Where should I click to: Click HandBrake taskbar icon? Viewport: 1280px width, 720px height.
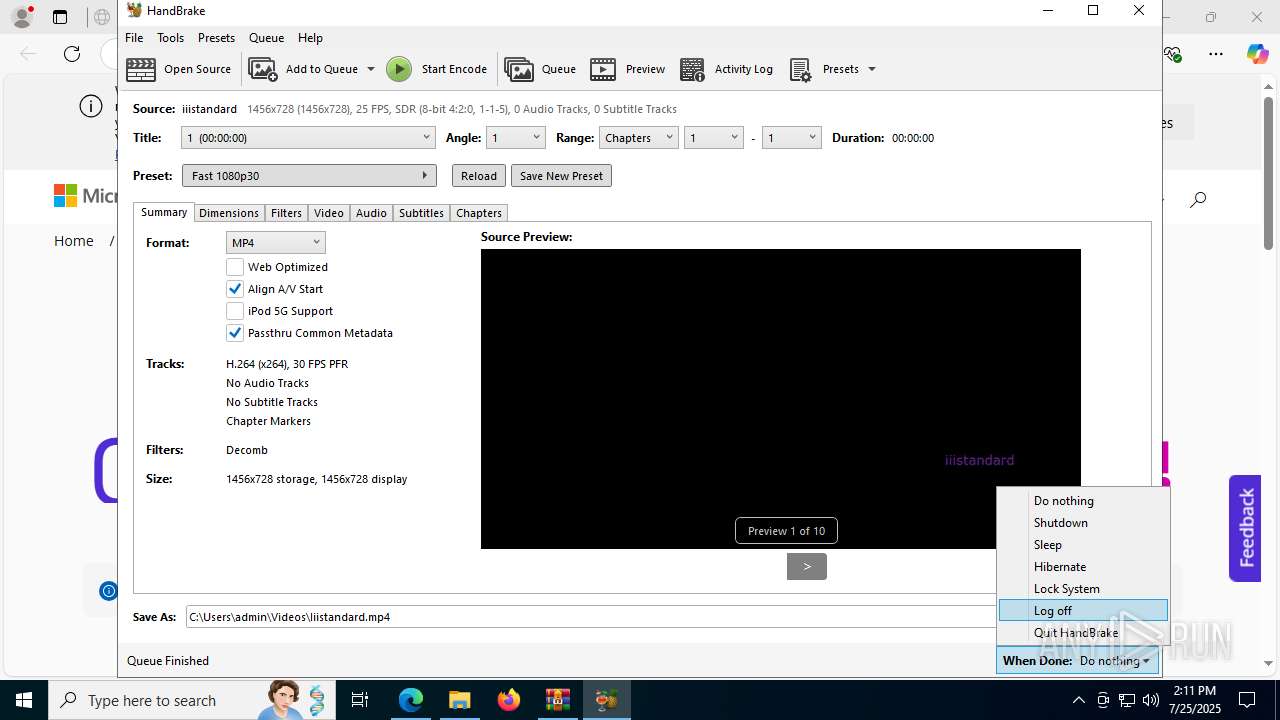[x=607, y=700]
